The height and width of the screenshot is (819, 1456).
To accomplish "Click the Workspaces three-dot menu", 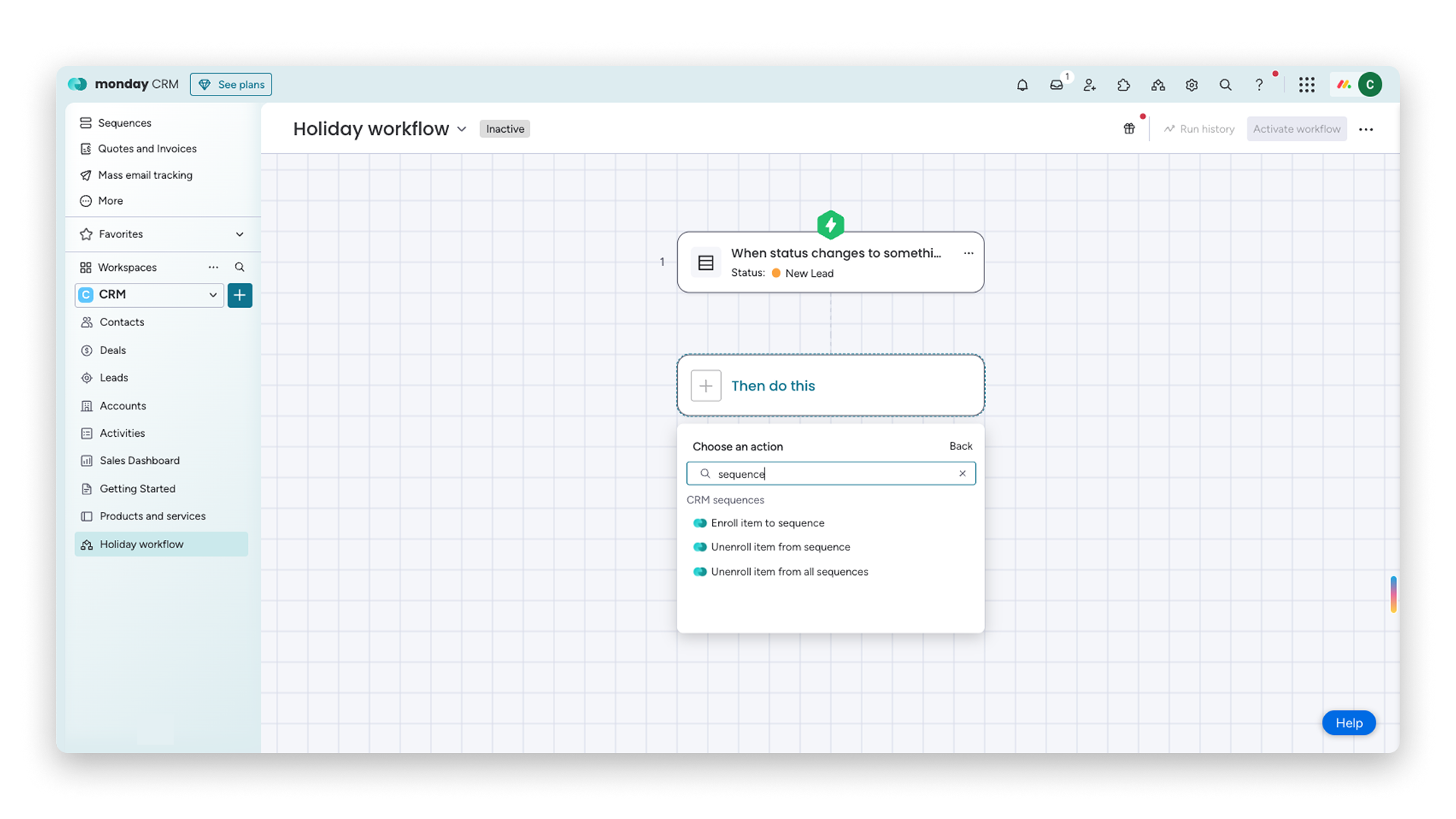I will point(213,267).
